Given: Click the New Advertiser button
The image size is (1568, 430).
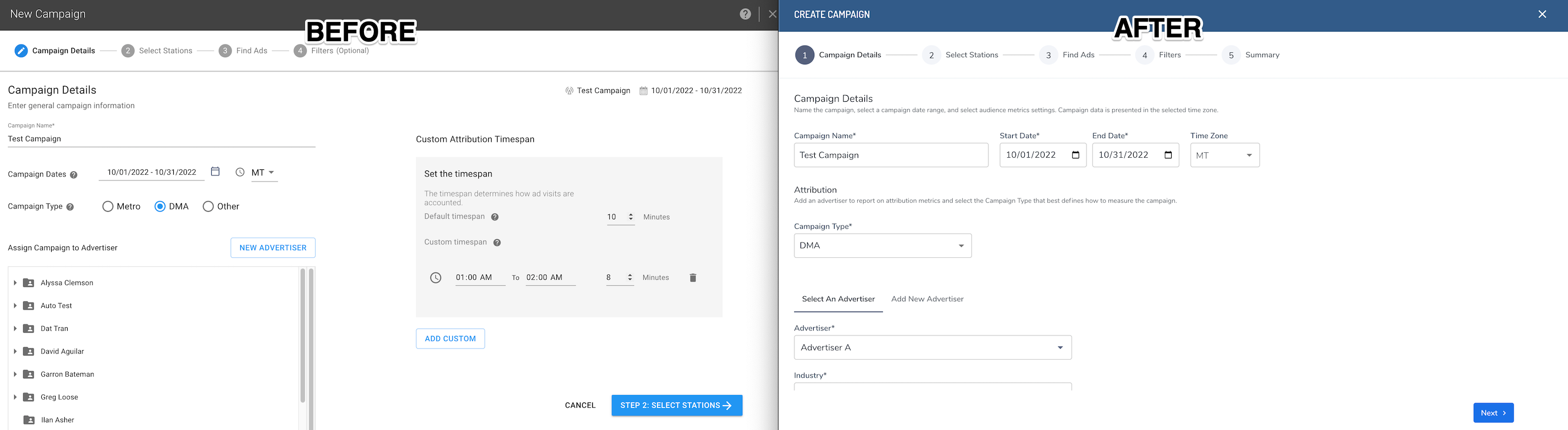Looking at the screenshot, I should (x=273, y=248).
